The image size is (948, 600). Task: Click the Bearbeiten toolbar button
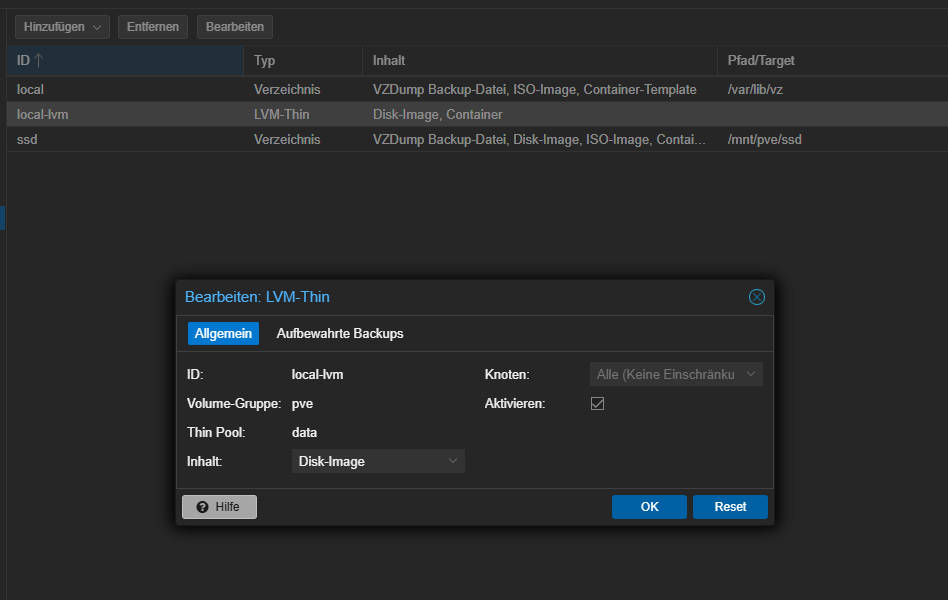[235, 27]
